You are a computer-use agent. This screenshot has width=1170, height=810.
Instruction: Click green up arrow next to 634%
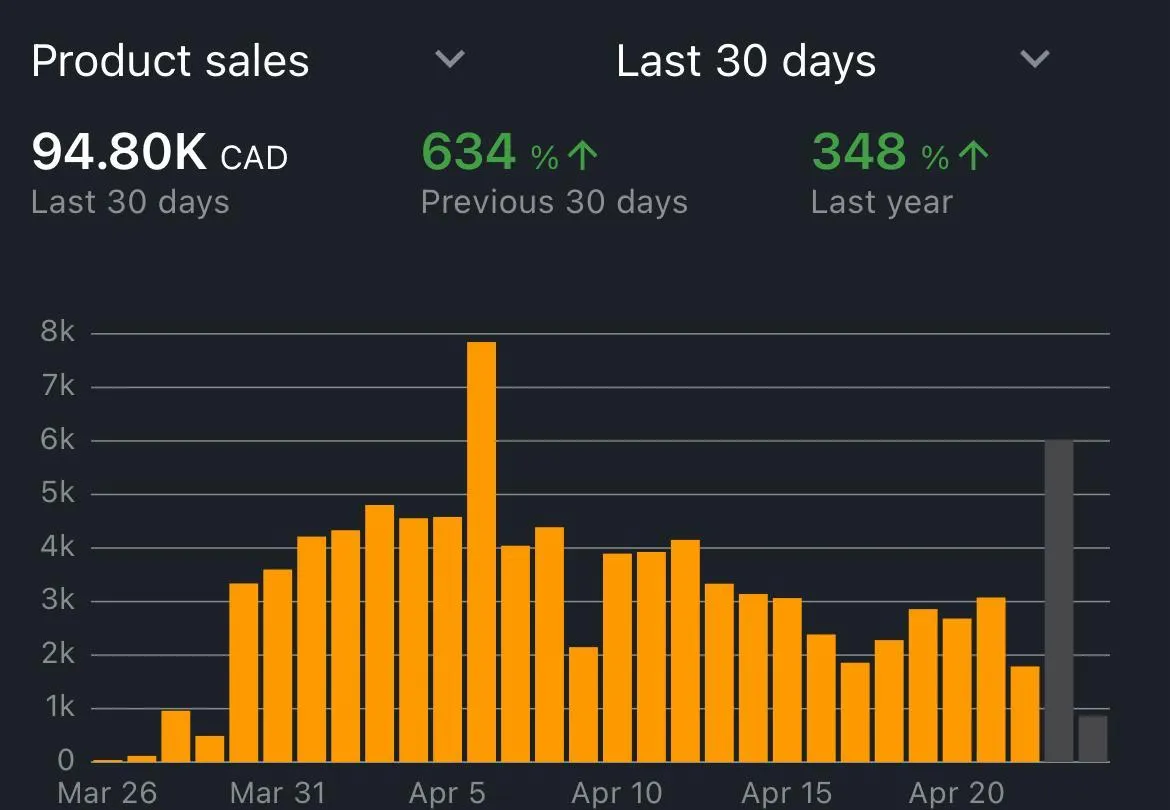click(583, 156)
